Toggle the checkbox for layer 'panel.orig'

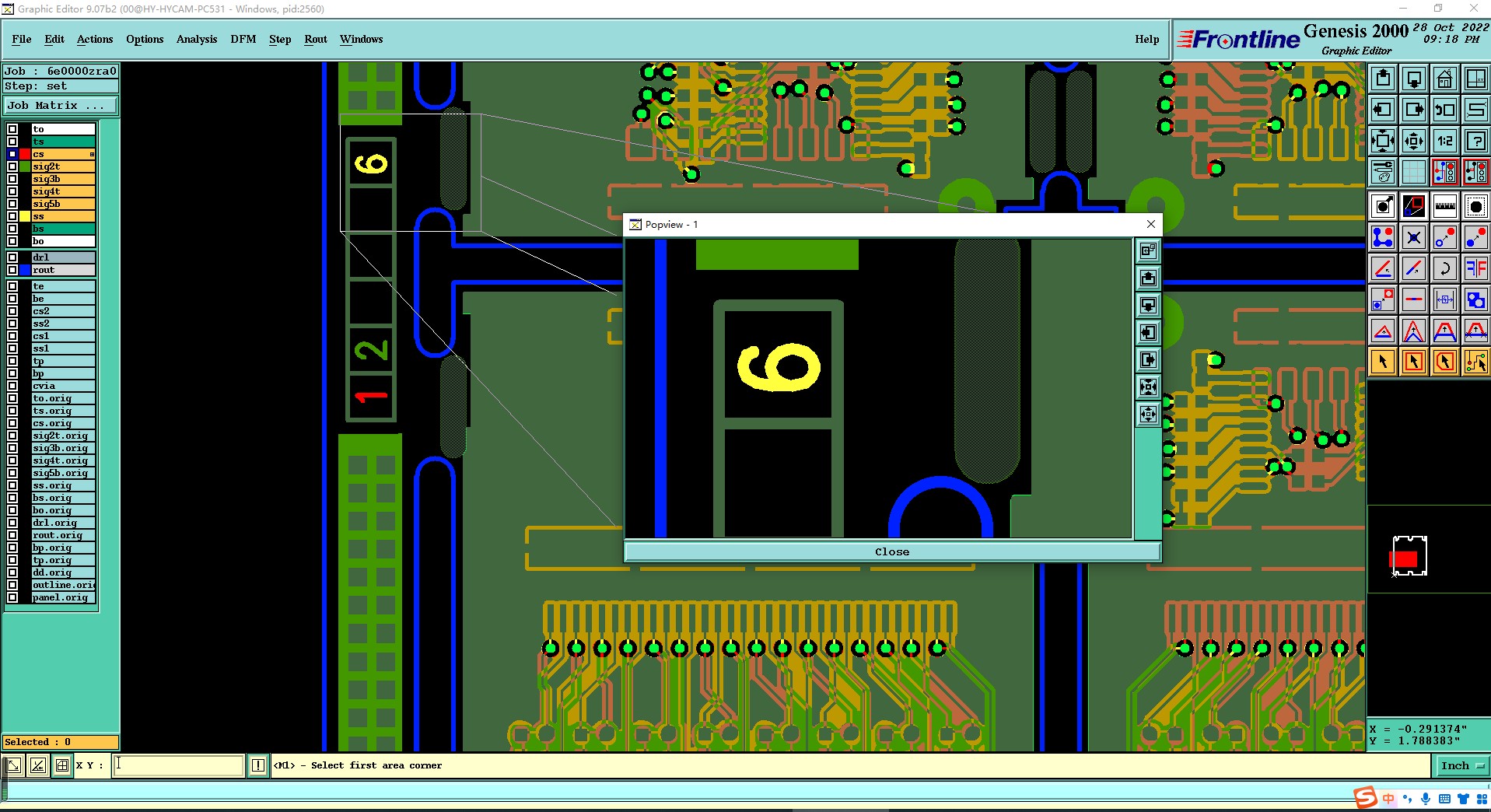pos(12,597)
